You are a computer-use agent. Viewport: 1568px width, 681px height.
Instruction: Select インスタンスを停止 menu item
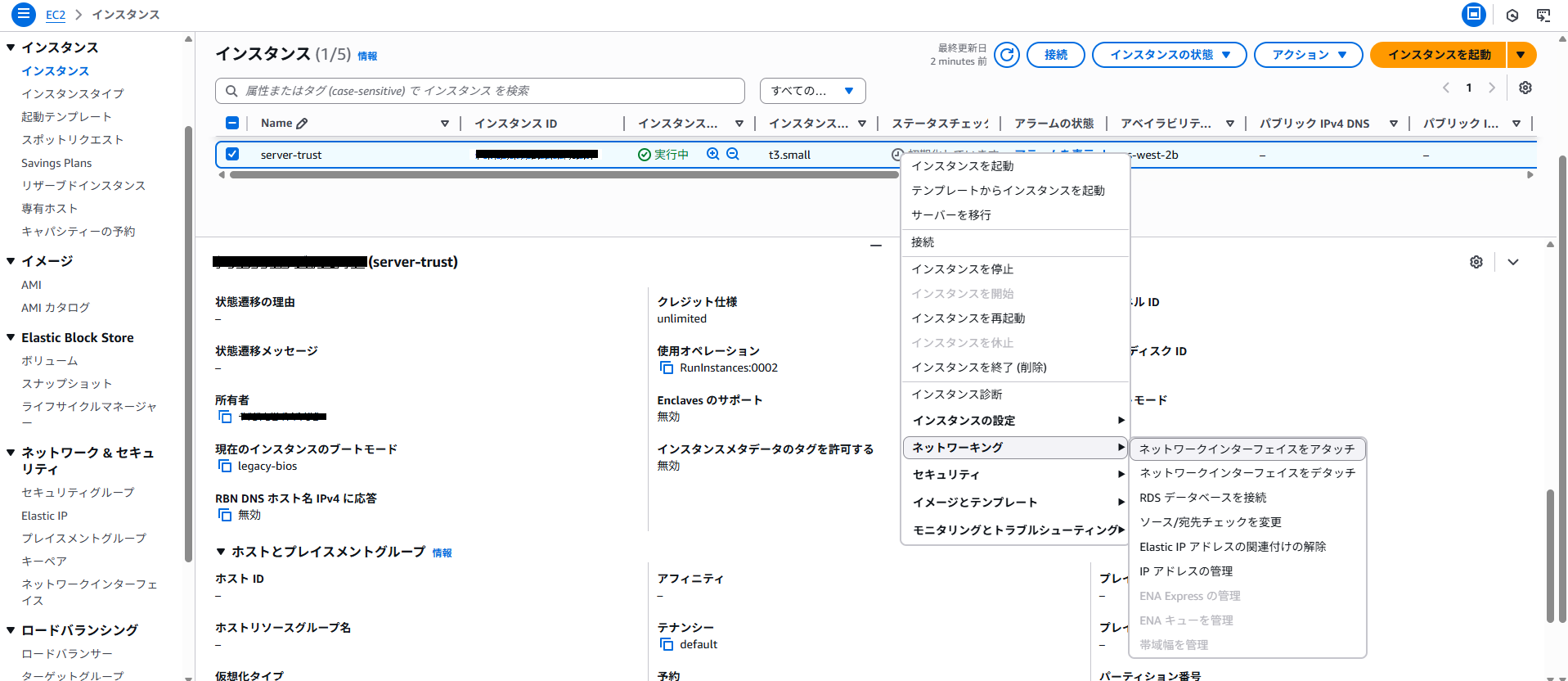click(1015, 269)
